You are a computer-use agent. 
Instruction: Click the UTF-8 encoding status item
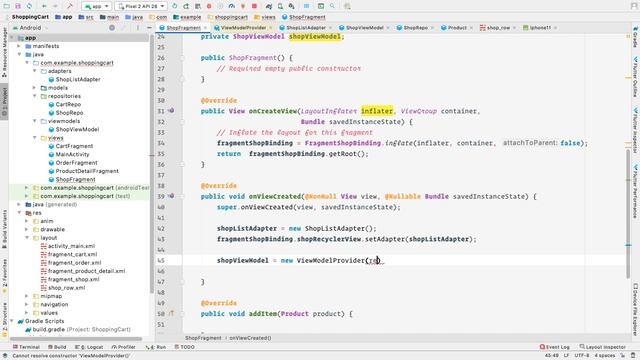coord(582,356)
